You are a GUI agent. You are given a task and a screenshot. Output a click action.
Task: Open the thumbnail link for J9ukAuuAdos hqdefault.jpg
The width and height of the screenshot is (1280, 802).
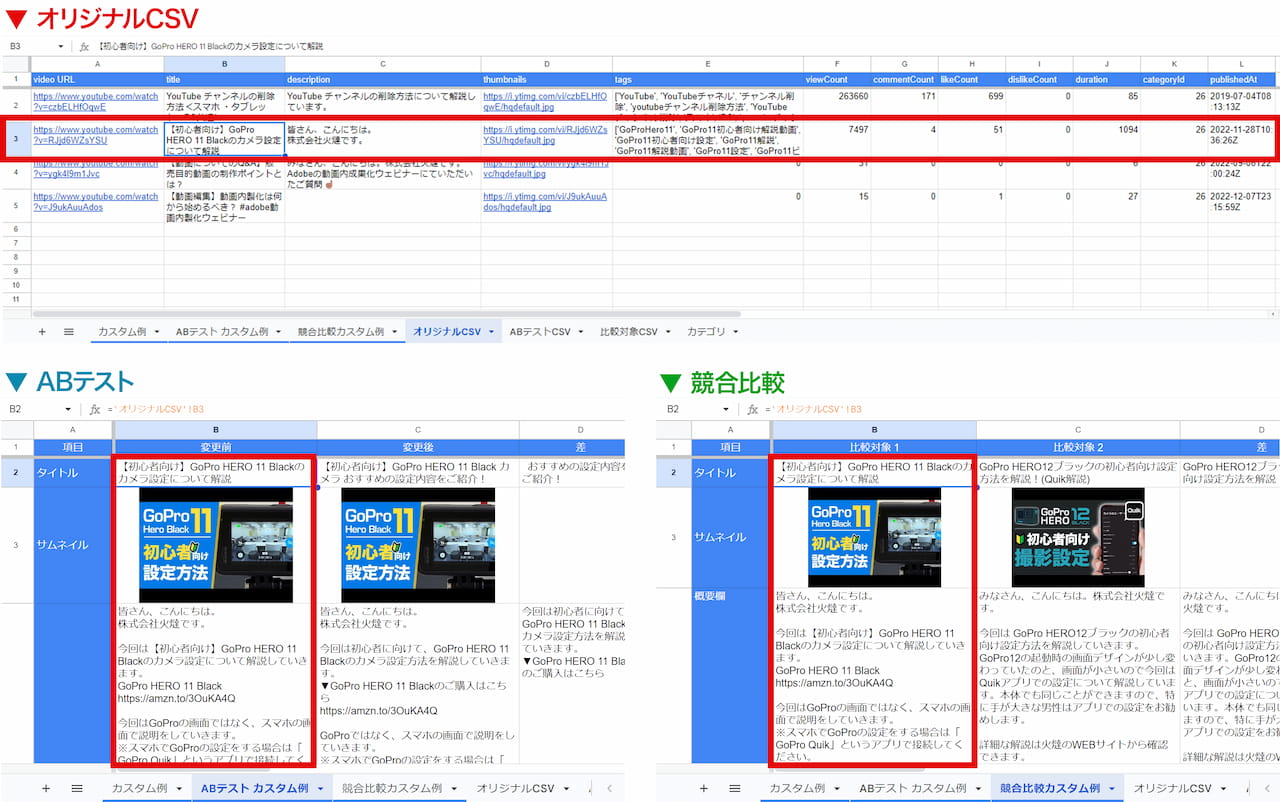(x=545, y=202)
